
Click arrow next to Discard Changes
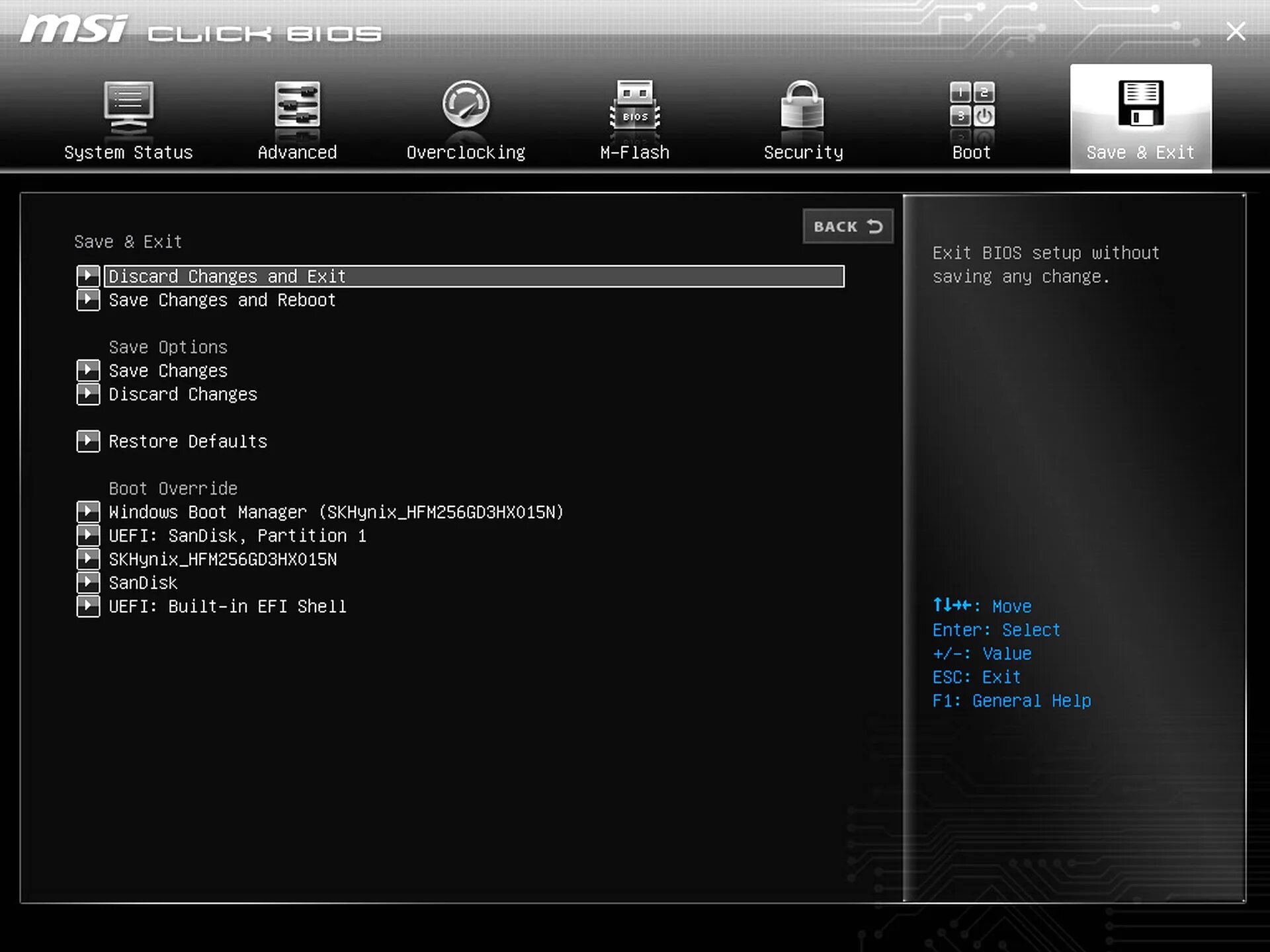(x=88, y=395)
